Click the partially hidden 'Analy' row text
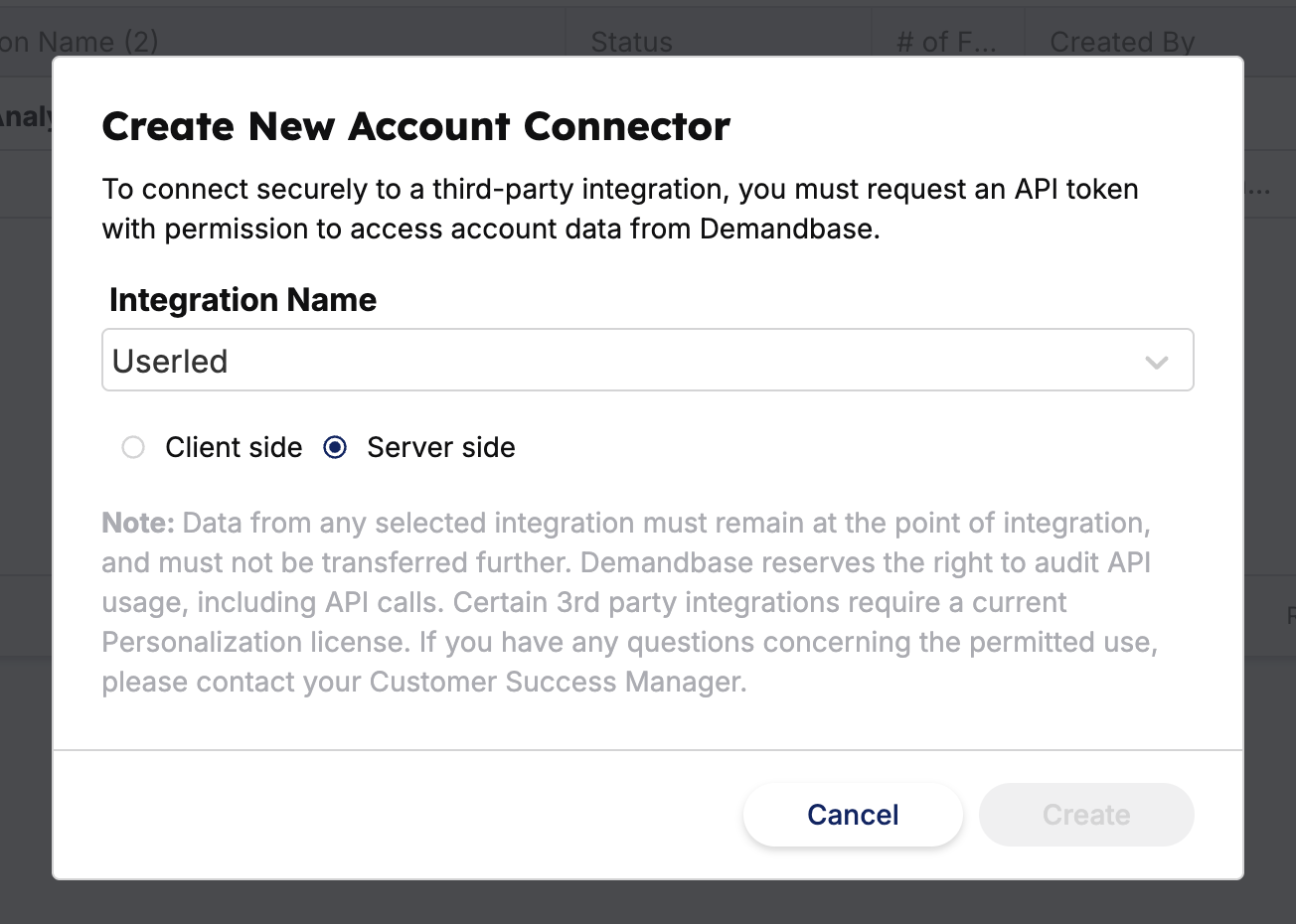The height and width of the screenshot is (924, 1296). coord(26,117)
